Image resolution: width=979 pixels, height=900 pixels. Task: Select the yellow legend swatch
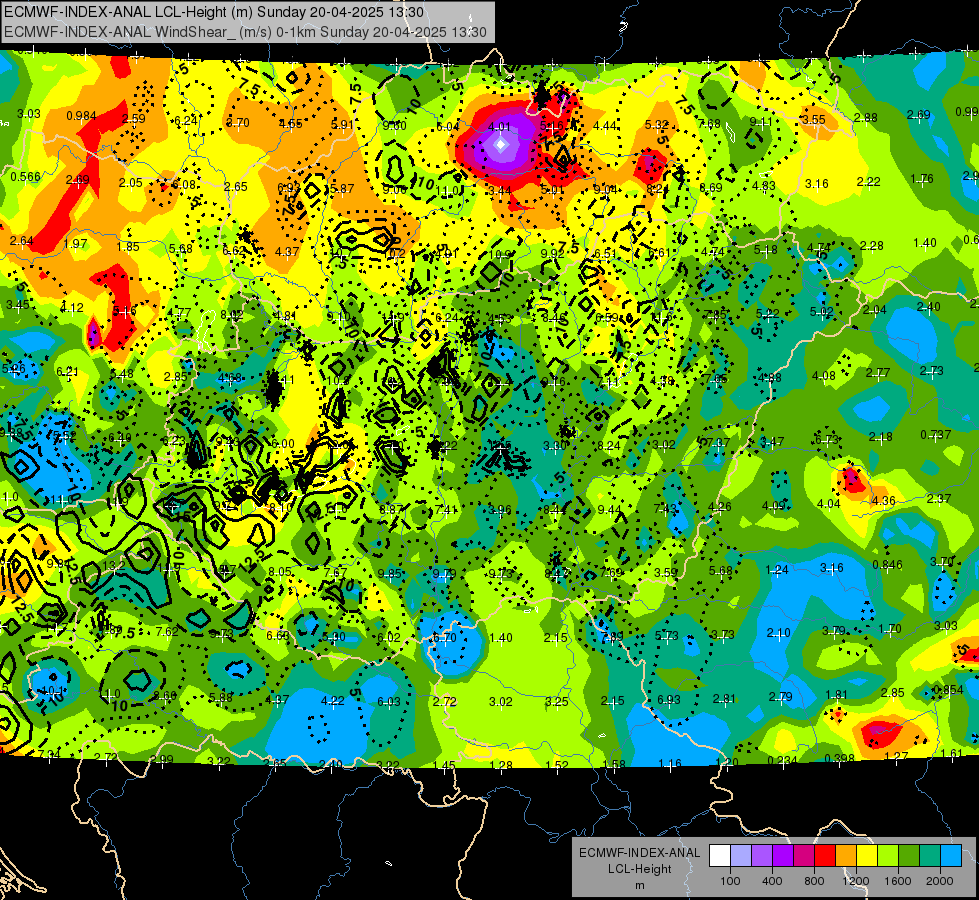click(867, 856)
